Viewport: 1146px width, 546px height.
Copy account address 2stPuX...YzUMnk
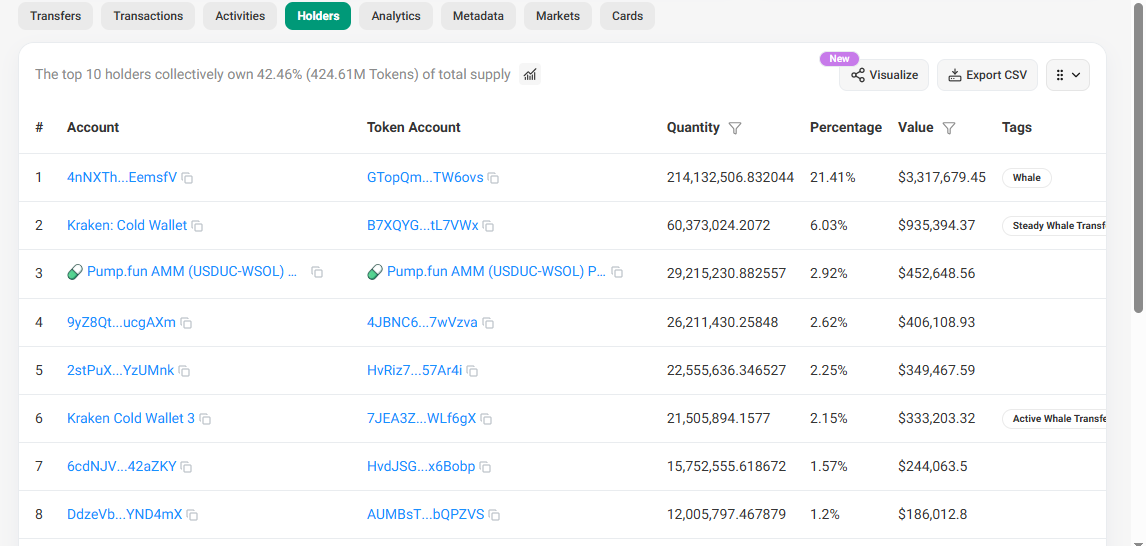point(185,371)
